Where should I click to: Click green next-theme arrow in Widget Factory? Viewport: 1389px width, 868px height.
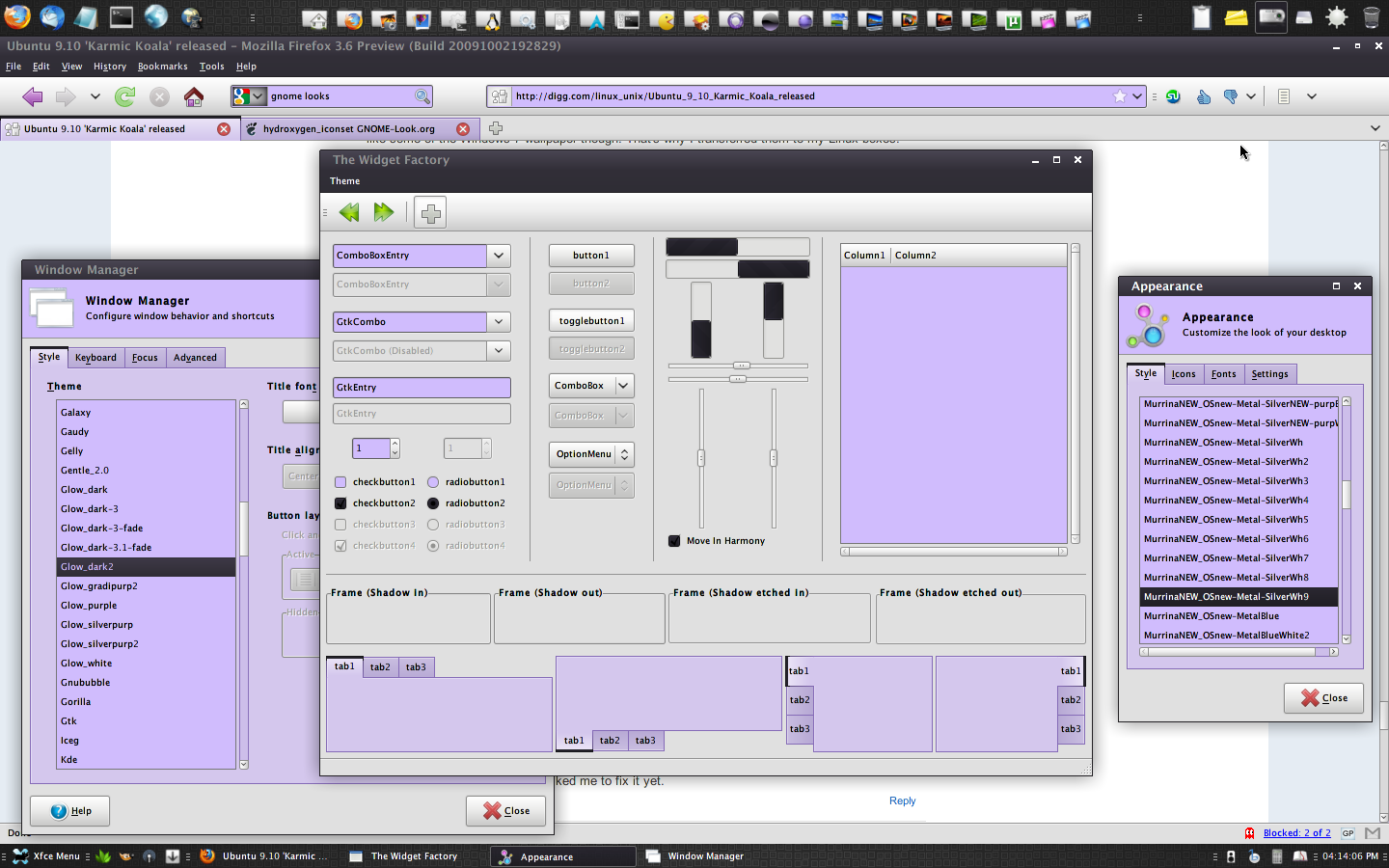pyautogui.click(x=384, y=212)
